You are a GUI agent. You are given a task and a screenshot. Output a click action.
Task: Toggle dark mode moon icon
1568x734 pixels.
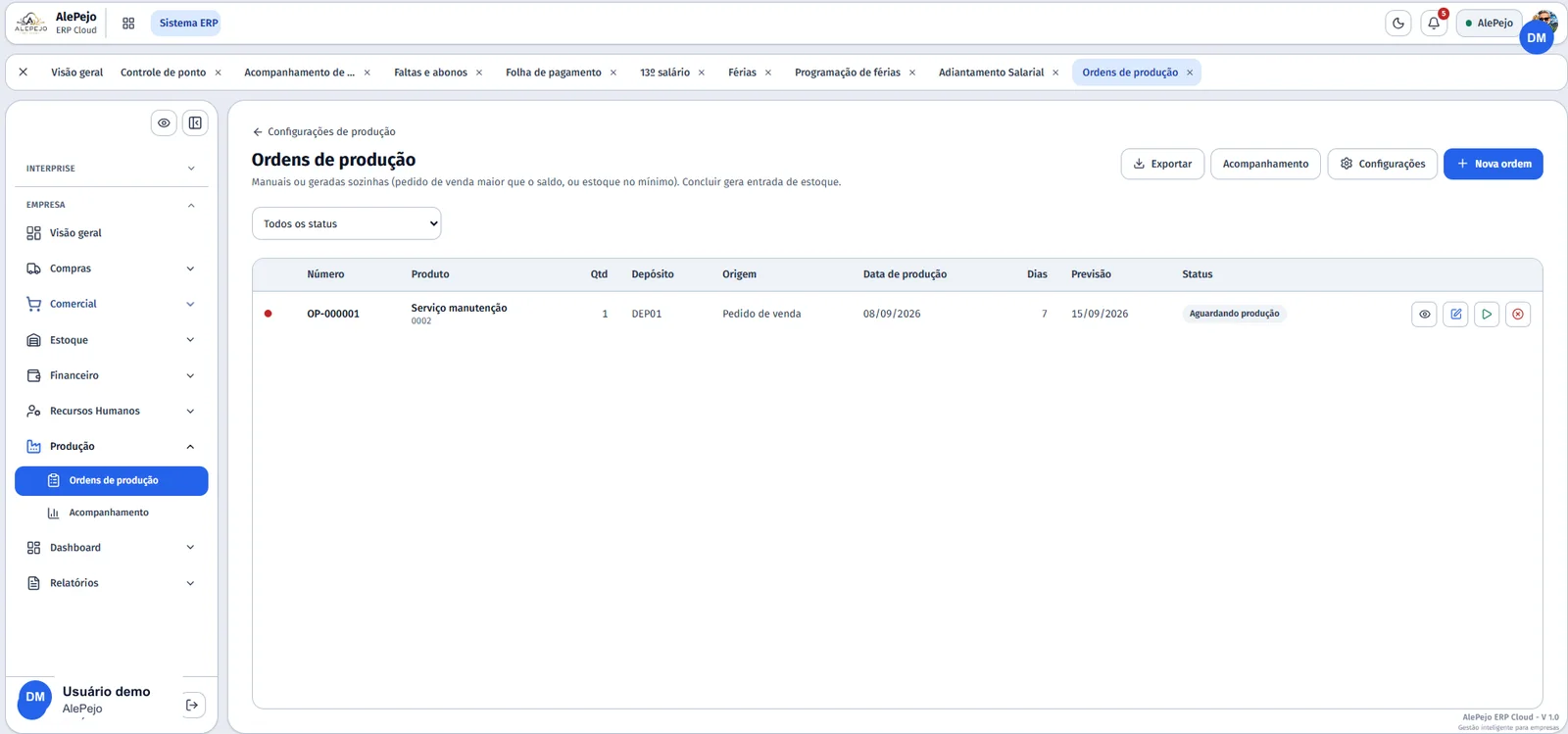[x=1398, y=24]
